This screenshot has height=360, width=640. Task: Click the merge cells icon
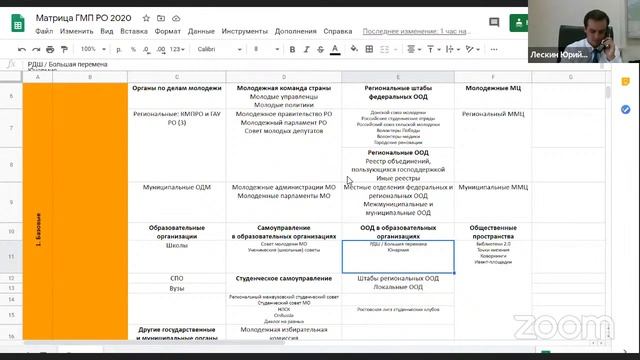(384, 49)
